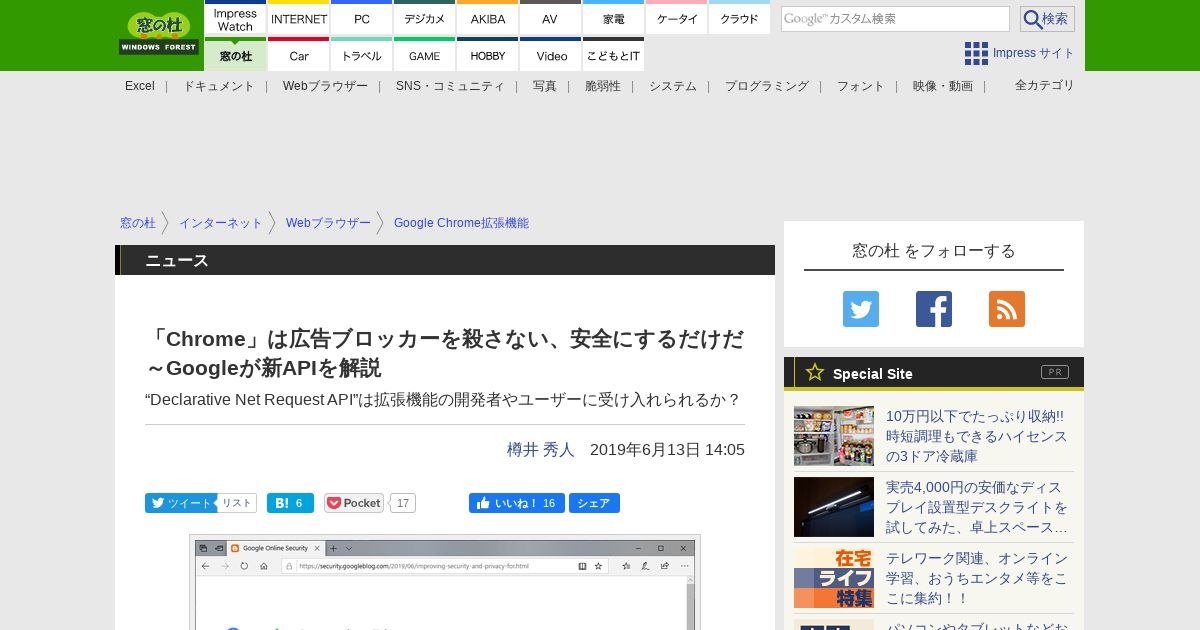Open the 在宅ライフ特集 banner thumbnail
Image resolution: width=1200 pixels, height=630 pixels.
coord(834,578)
